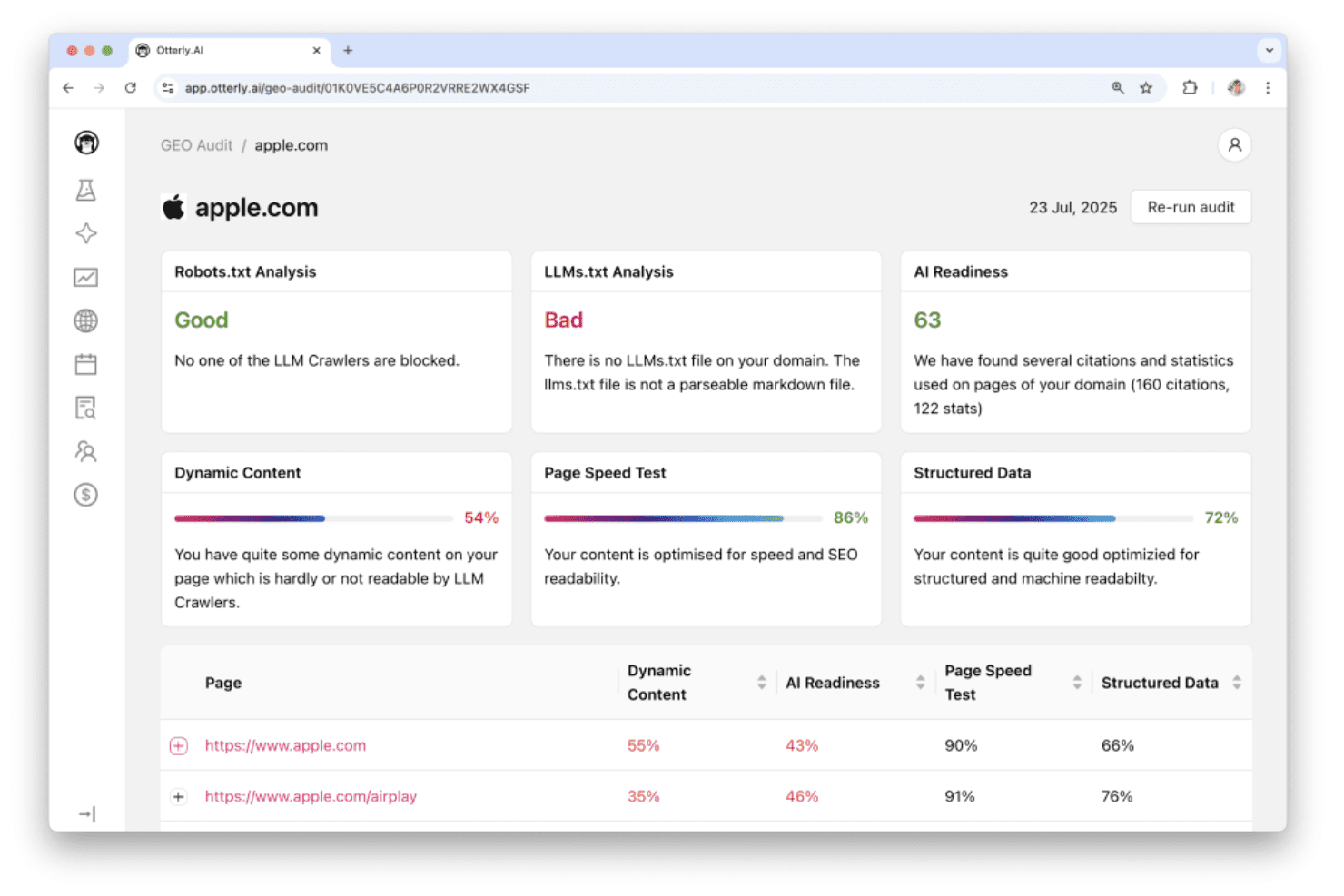Click the Page Speed Test 86% progress bar
Image resolution: width=1344 pixels, height=896 pixels.
click(683, 518)
